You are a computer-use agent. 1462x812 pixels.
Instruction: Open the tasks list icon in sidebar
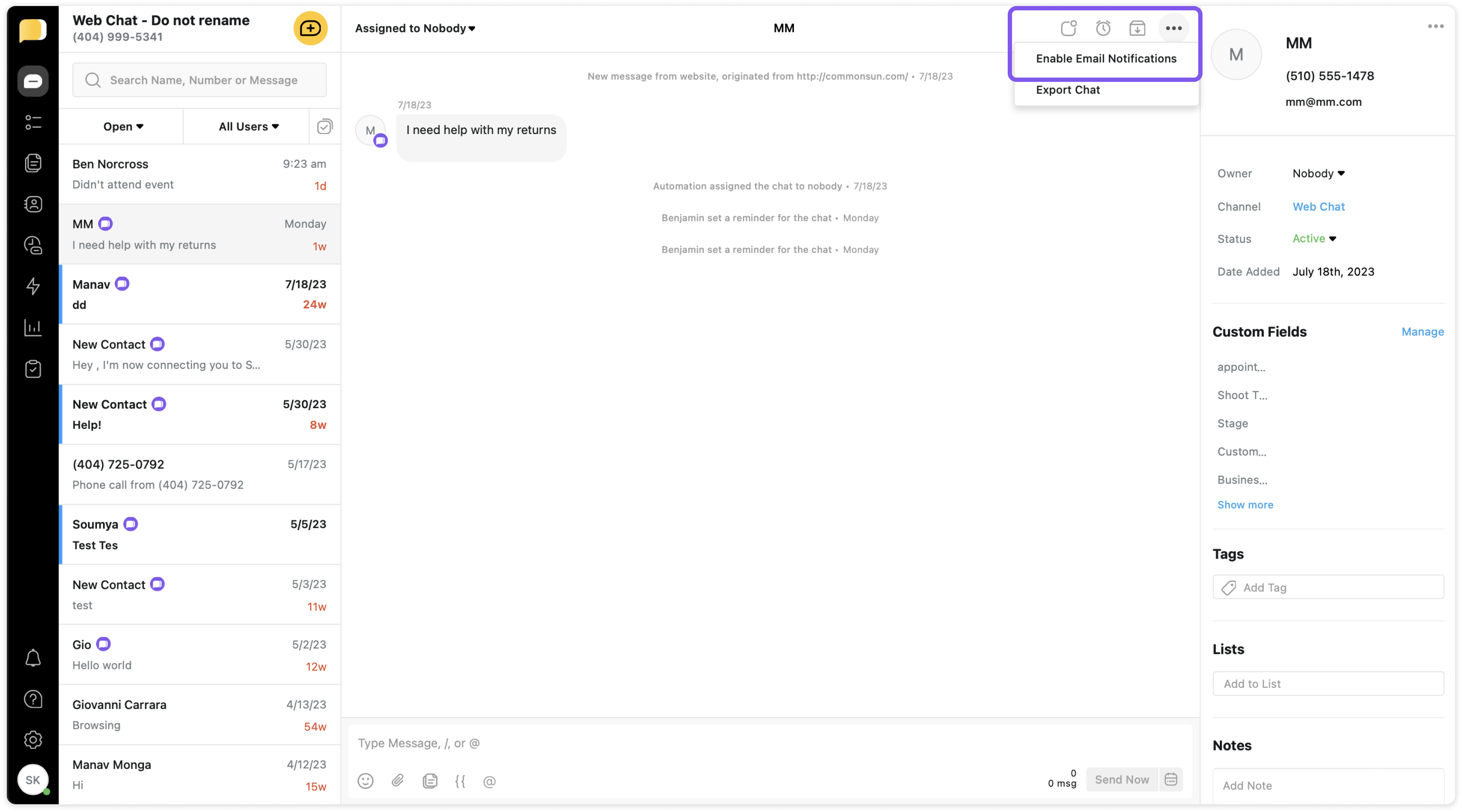[x=33, y=122]
